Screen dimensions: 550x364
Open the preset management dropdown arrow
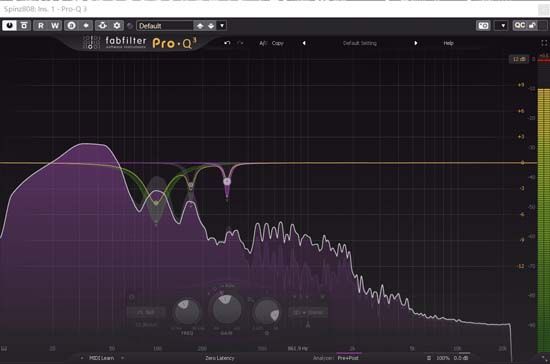pyautogui.click(x=222, y=26)
